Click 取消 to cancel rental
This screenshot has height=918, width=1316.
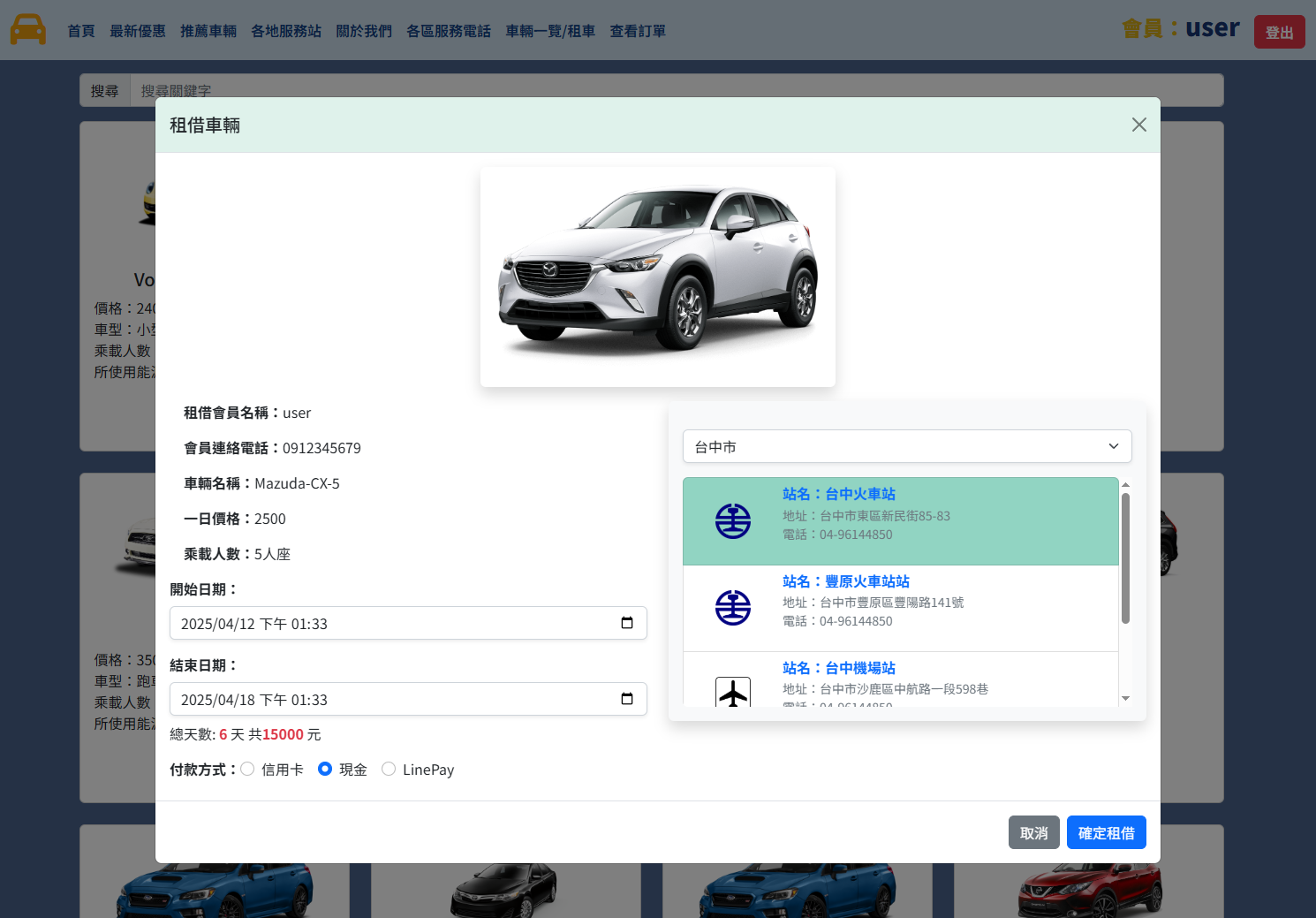click(x=1034, y=832)
